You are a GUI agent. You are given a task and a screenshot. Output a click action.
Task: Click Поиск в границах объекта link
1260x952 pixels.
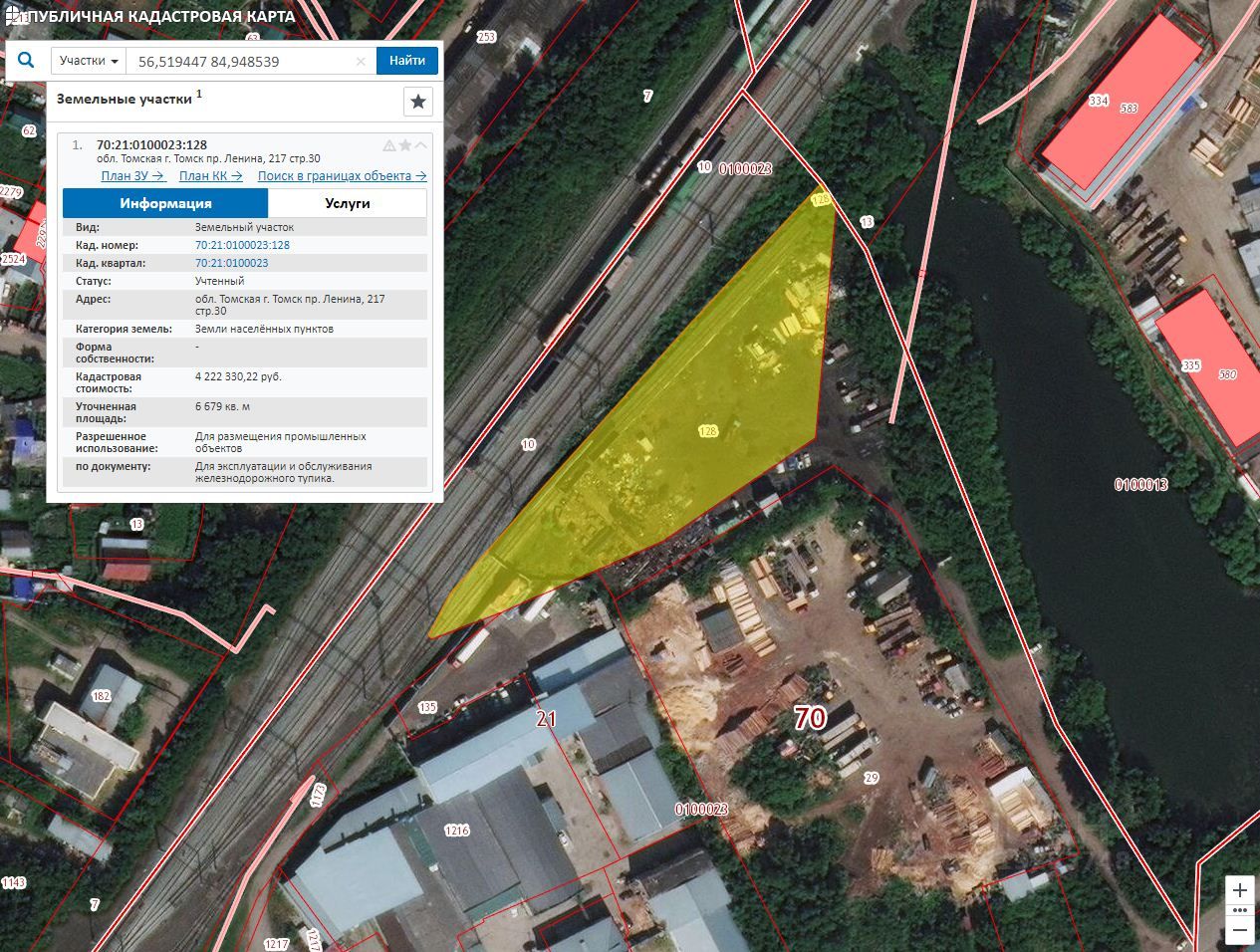343,176
